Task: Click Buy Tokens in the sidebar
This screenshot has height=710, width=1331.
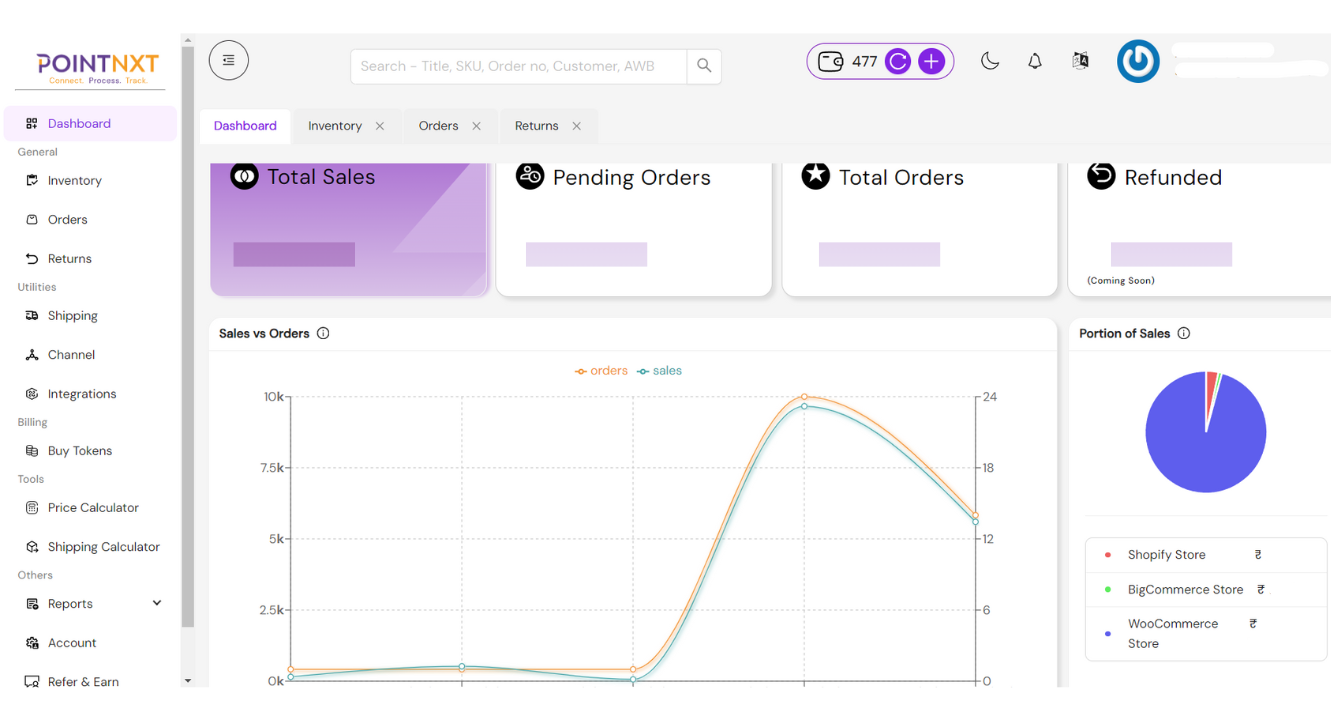Action: click(x=78, y=450)
